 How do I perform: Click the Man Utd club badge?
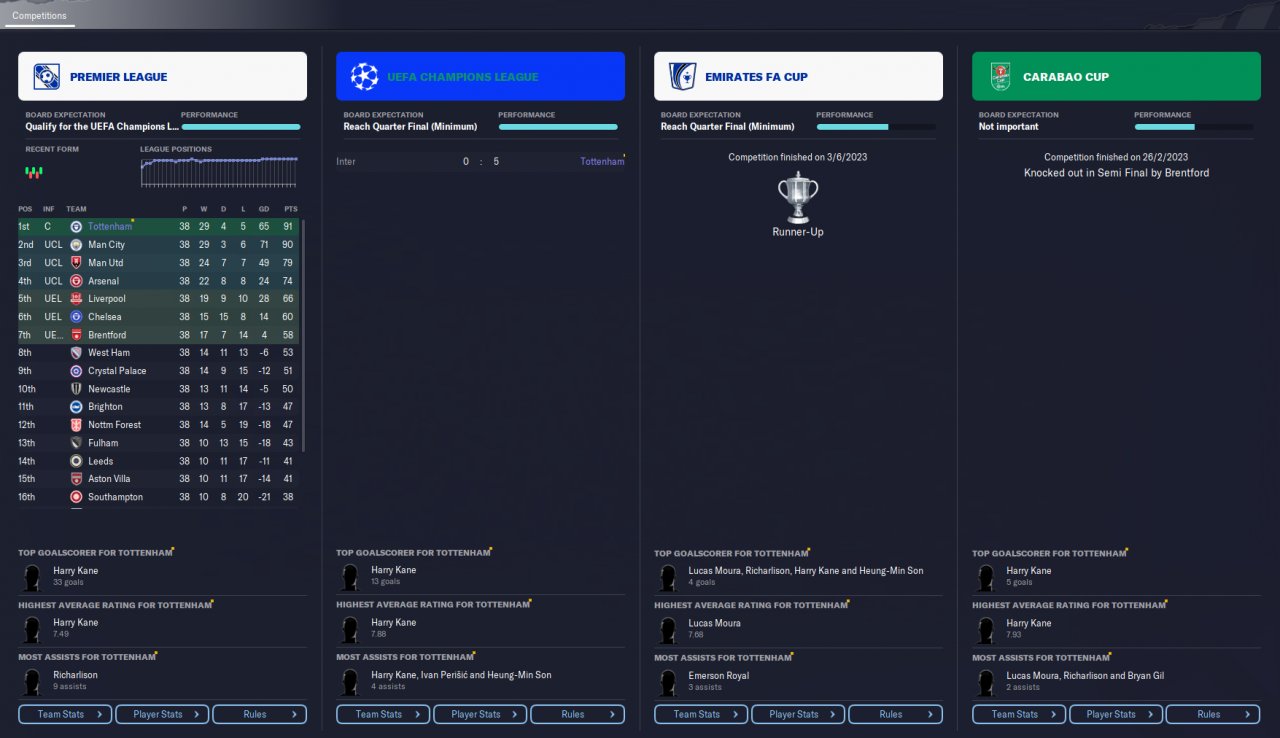point(76,263)
